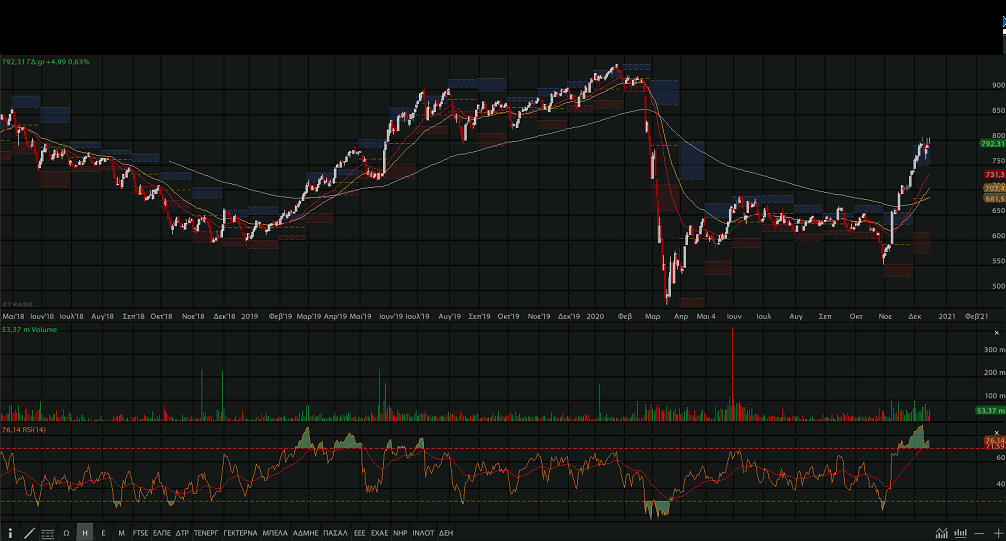The width and height of the screenshot is (1006, 541).
Task: Click the Δεκ'19 date axis label
Action: point(569,316)
